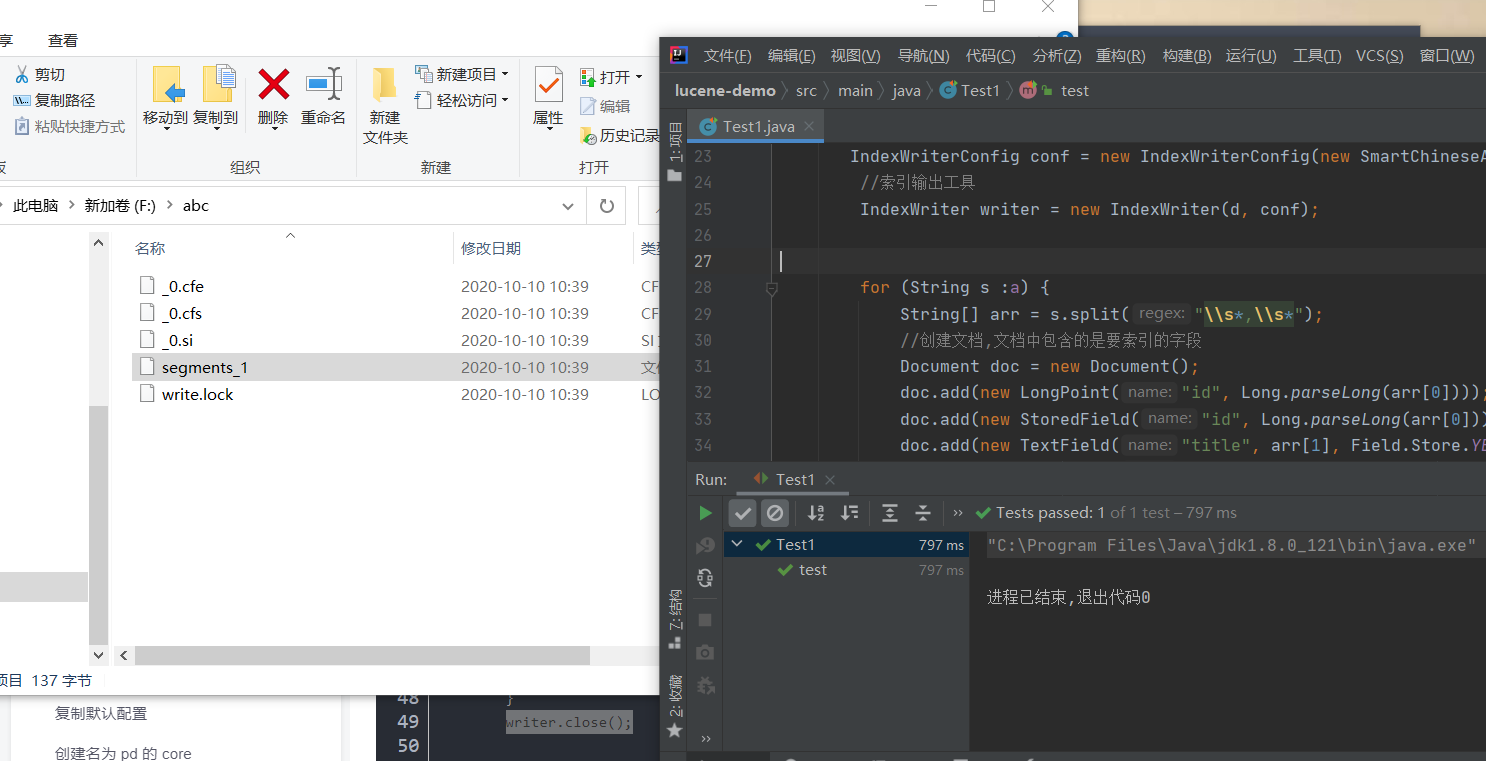Select the Test1.java editor tab
Viewport: 1486px width, 761px height.
[758, 126]
